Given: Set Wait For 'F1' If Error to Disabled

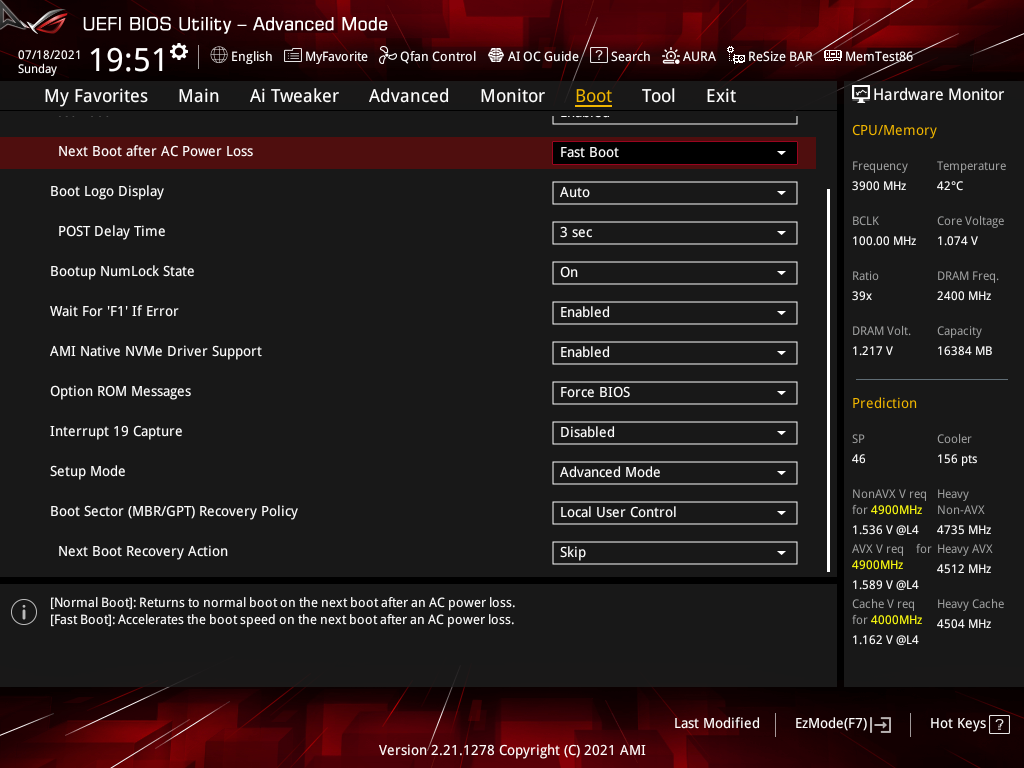Looking at the screenshot, I should coord(674,312).
